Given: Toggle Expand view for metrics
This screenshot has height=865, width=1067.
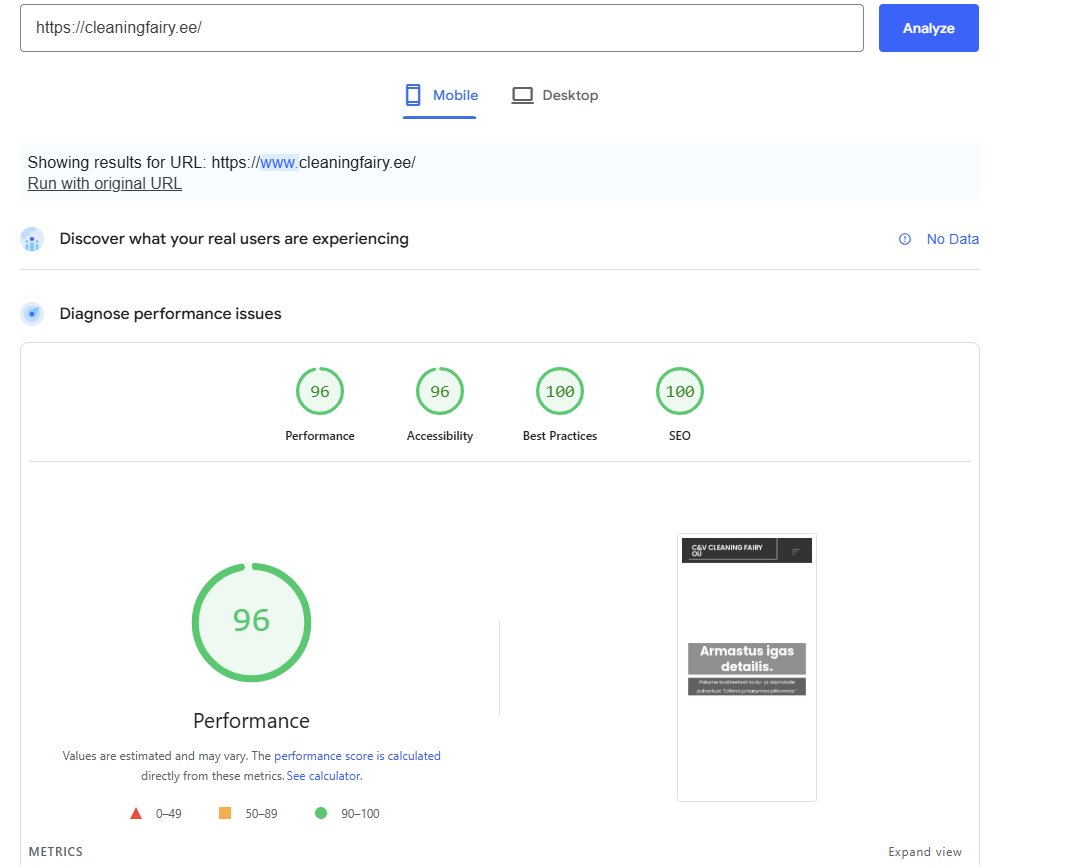Looking at the screenshot, I should pyautogui.click(x=925, y=852).
